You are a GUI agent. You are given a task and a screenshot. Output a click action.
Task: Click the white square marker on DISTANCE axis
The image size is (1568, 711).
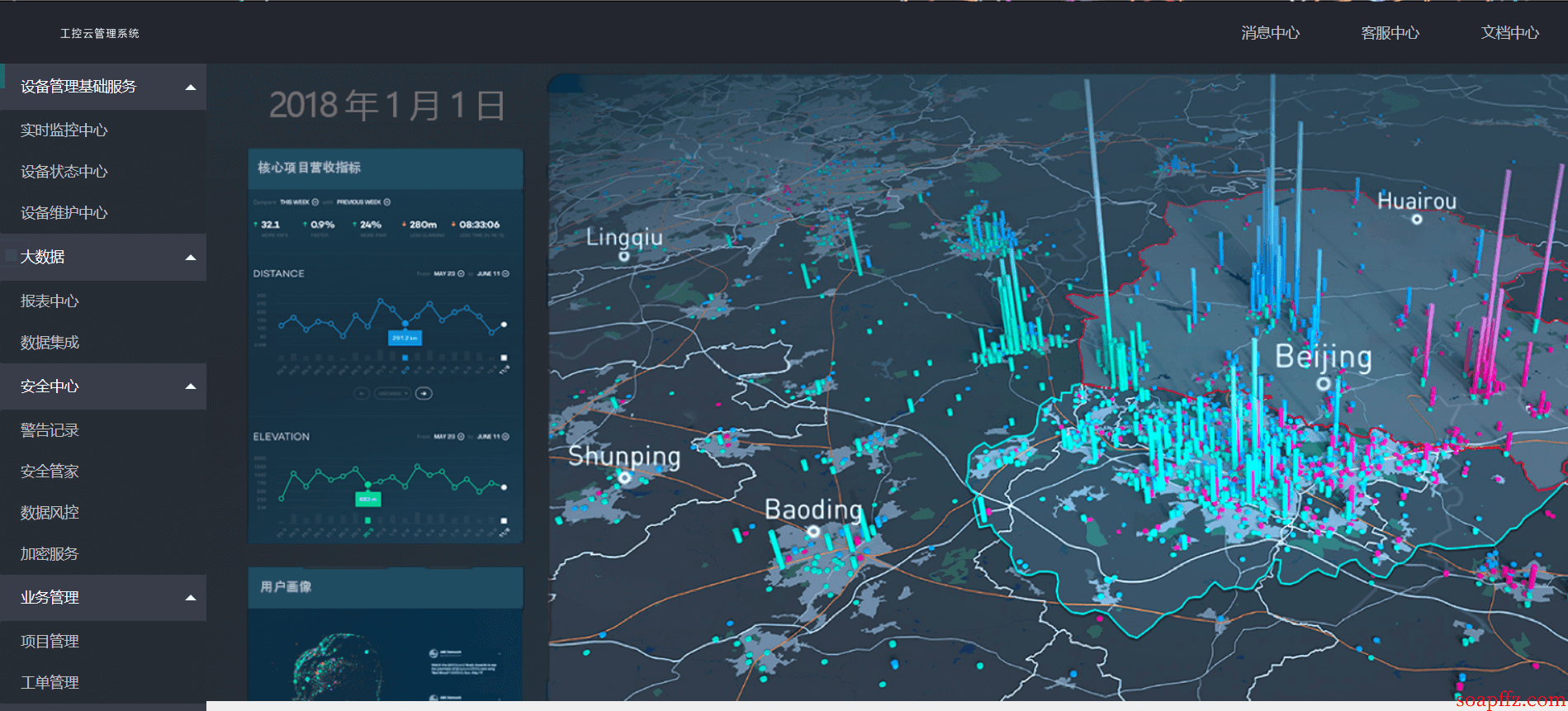click(504, 358)
